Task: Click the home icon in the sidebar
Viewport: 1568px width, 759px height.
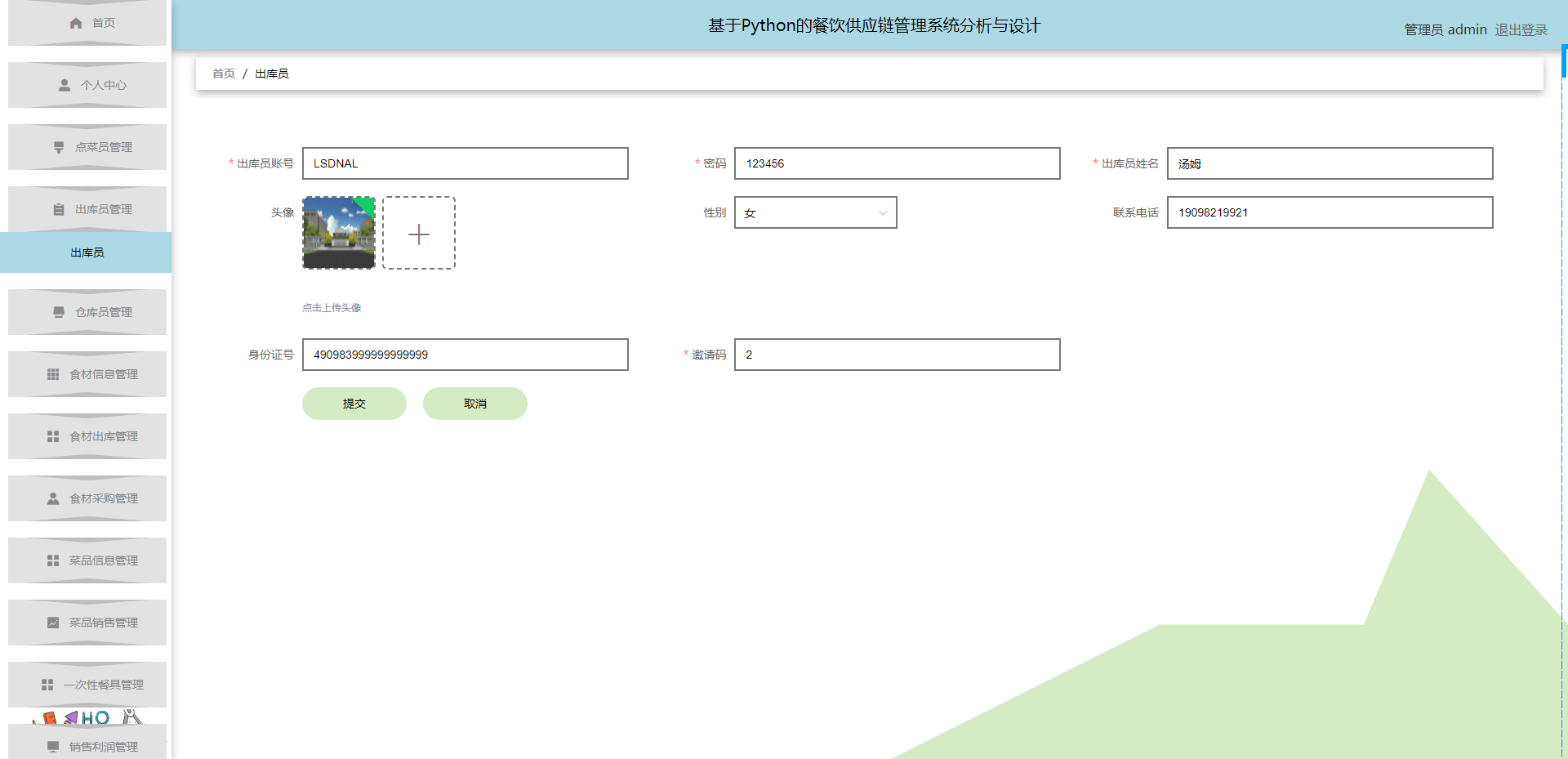Action: (x=76, y=23)
